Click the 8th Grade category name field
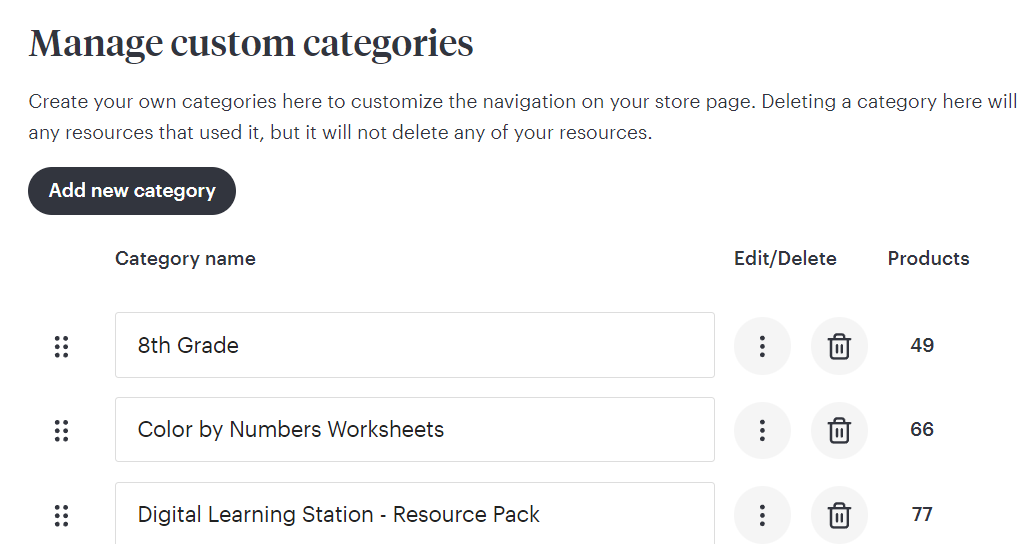This screenshot has width=1021, height=544. click(x=414, y=346)
